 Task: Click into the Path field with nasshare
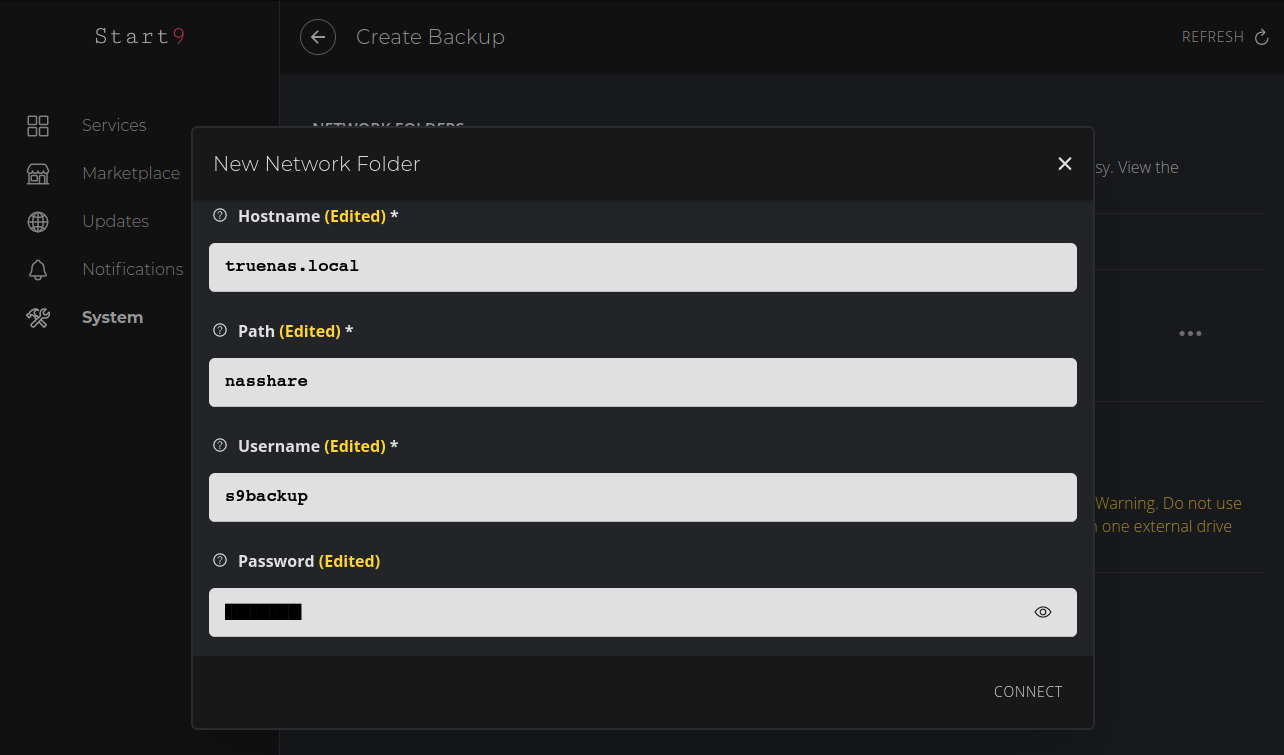(642, 382)
